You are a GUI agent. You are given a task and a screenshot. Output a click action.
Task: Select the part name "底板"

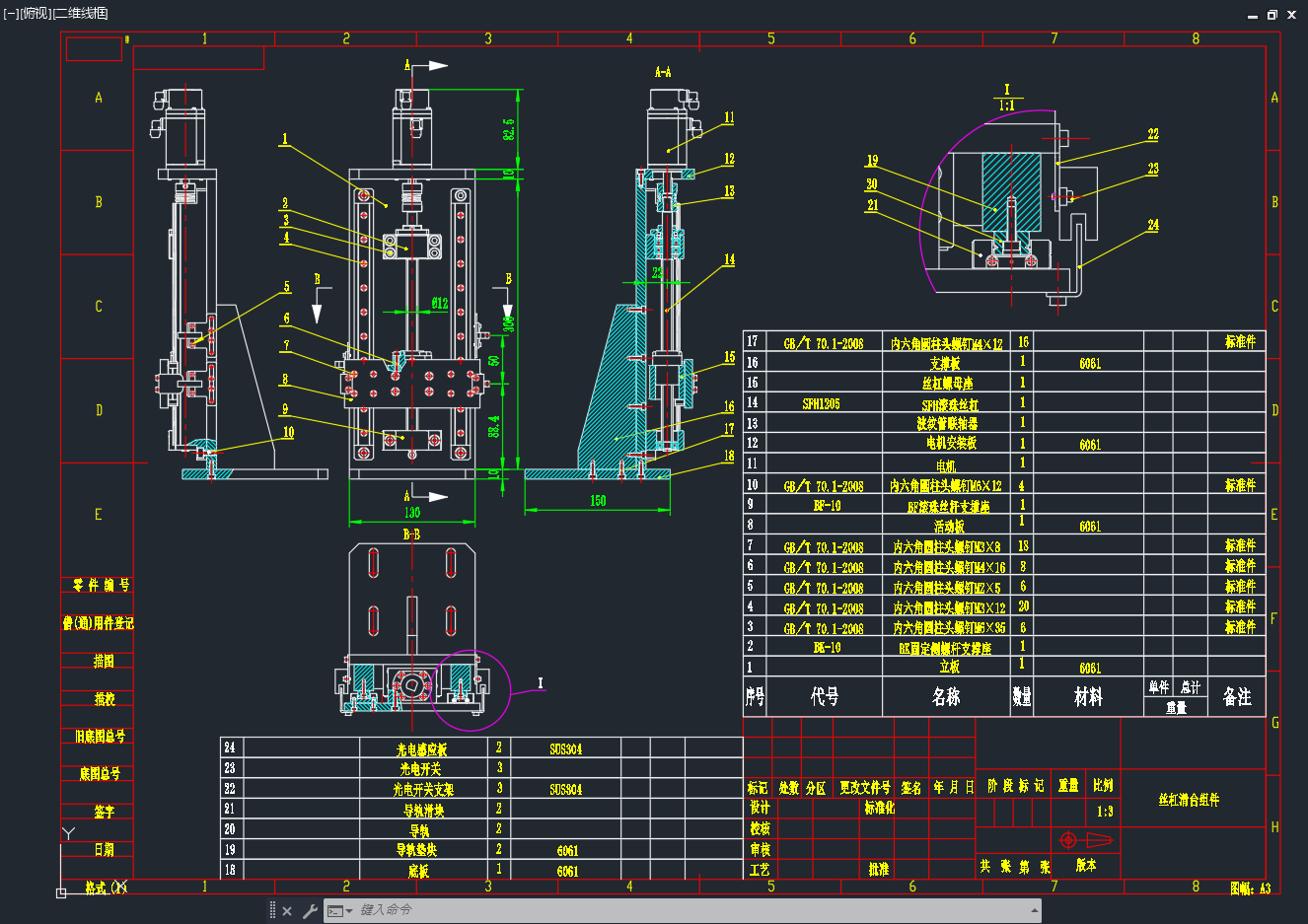pyautogui.click(x=418, y=872)
